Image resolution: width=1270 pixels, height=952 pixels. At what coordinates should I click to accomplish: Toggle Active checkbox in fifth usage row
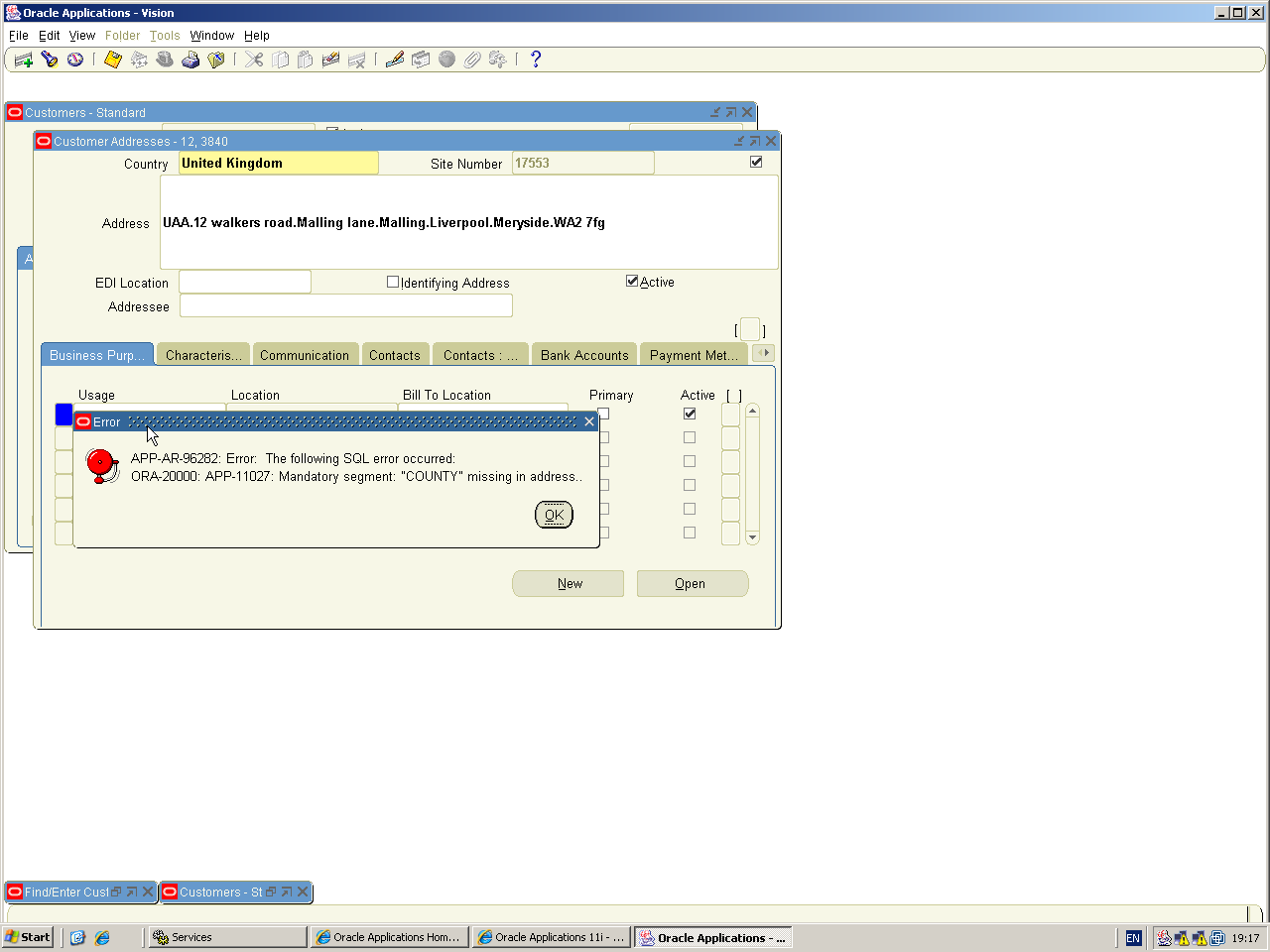(690, 509)
